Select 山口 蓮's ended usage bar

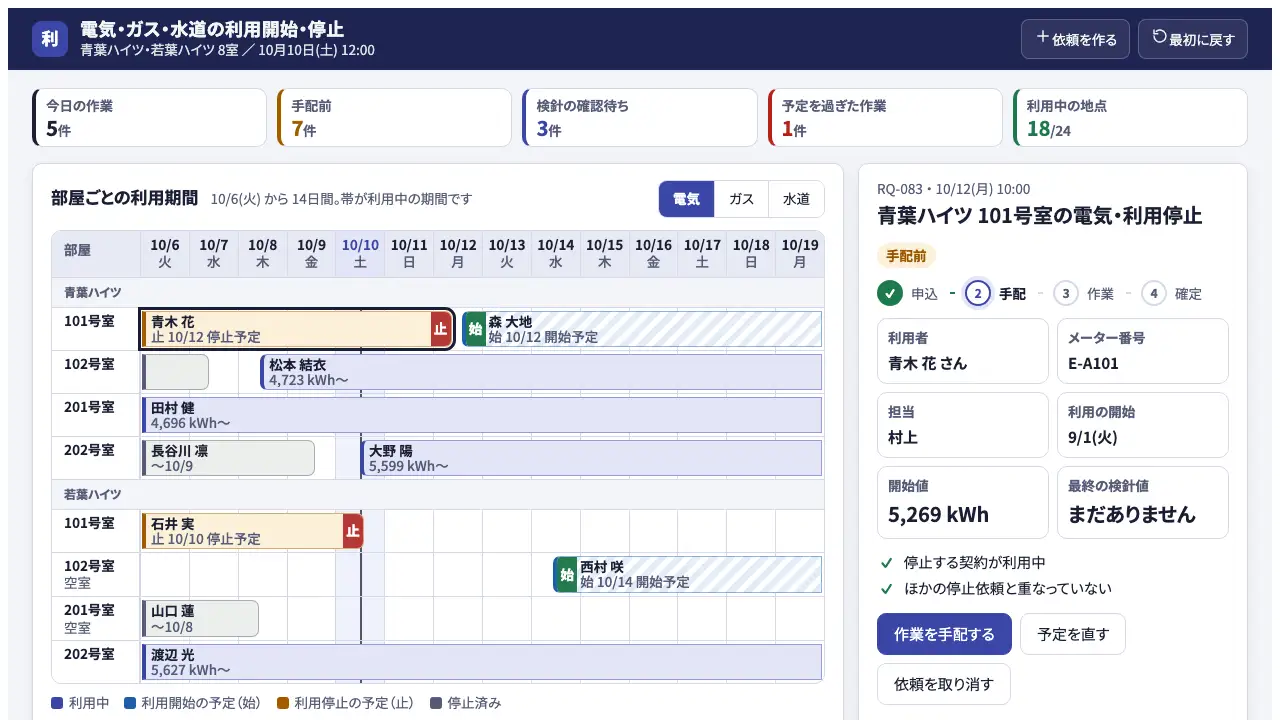pos(200,618)
